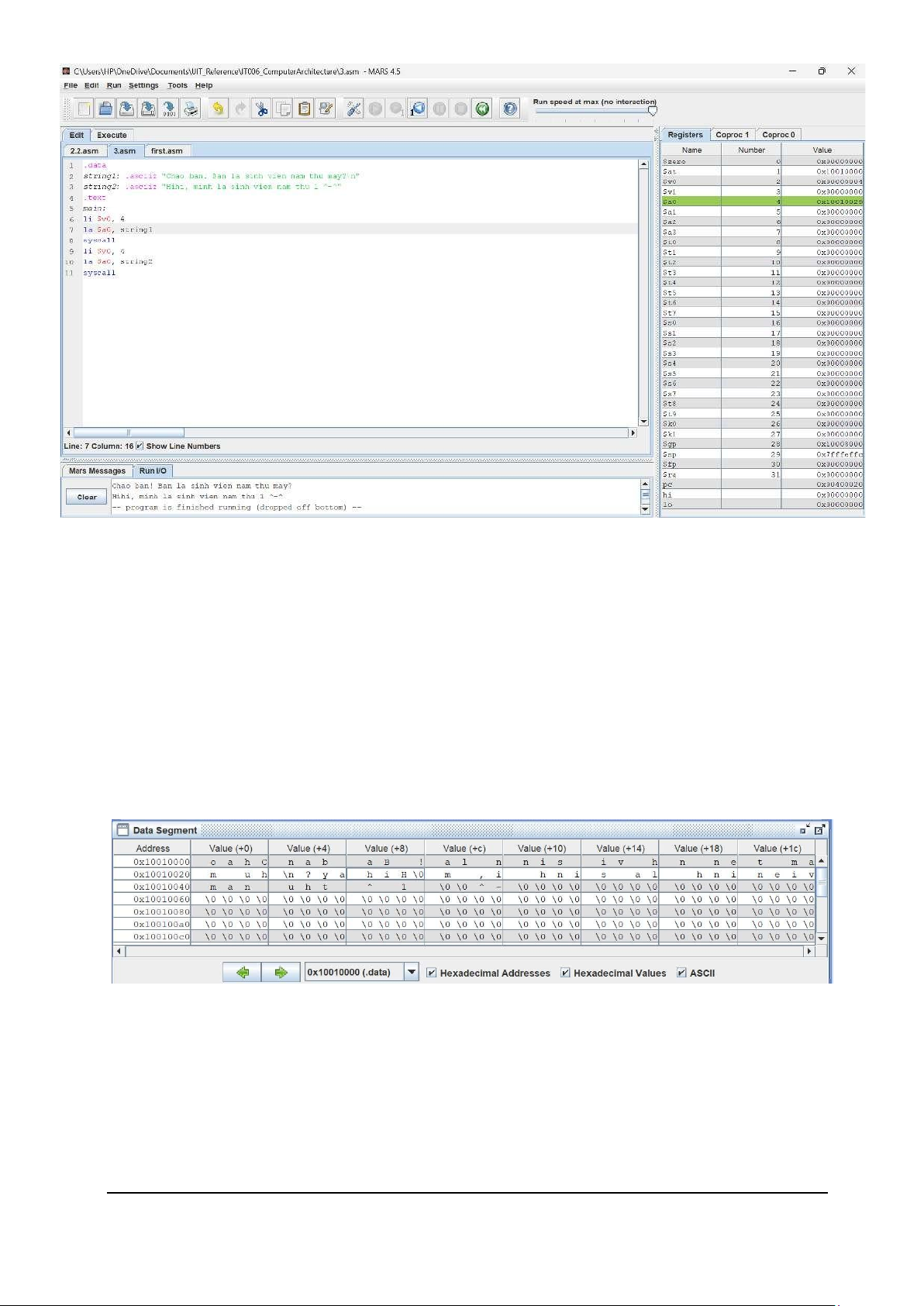Viewport: 924px width, 1306px height.
Task: Switch to the Execute tab
Action: [x=112, y=135]
